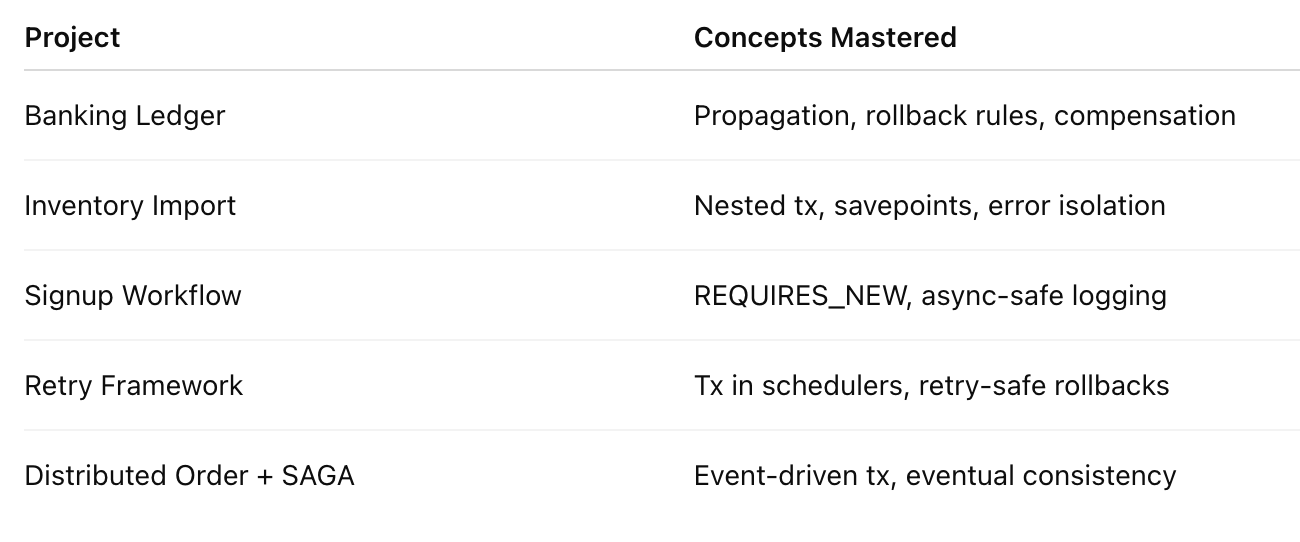The height and width of the screenshot is (542, 1300).
Task: Click the Concepts Mastered column header
Action: click(x=825, y=38)
